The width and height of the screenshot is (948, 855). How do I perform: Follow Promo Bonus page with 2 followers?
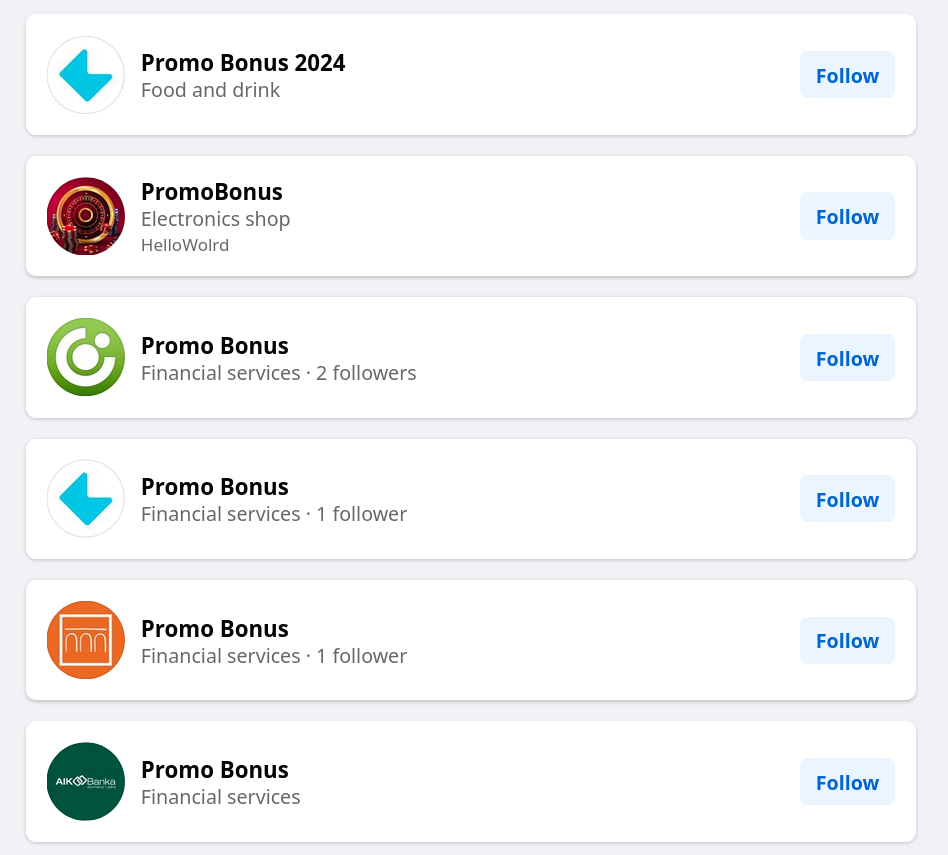[847, 358]
